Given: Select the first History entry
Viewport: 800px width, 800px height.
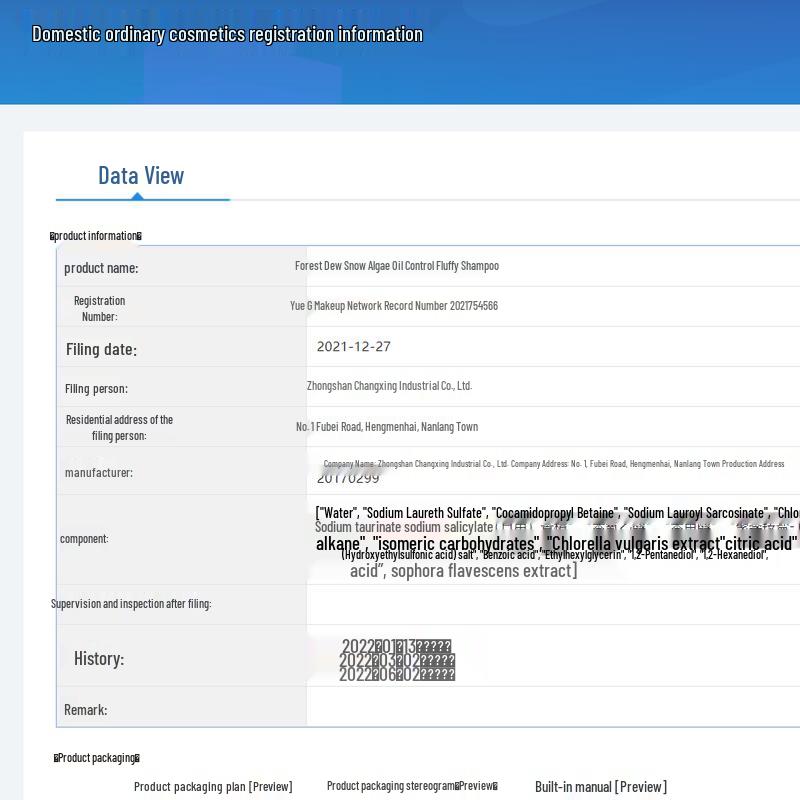Looking at the screenshot, I should point(396,647).
